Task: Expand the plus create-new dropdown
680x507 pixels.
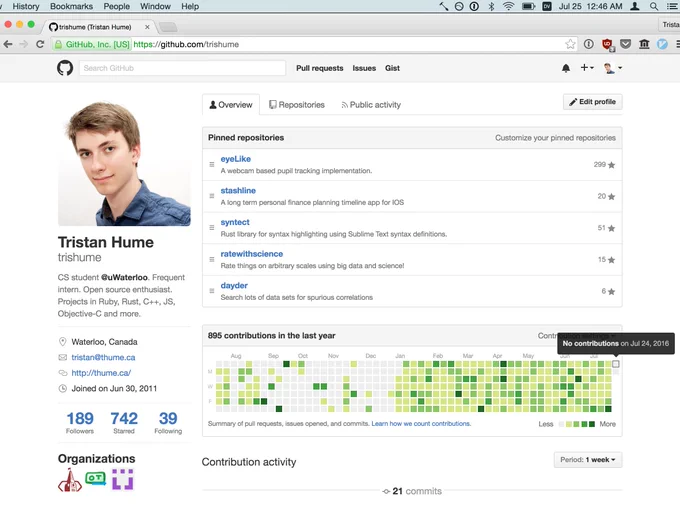Action: (587, 68)
